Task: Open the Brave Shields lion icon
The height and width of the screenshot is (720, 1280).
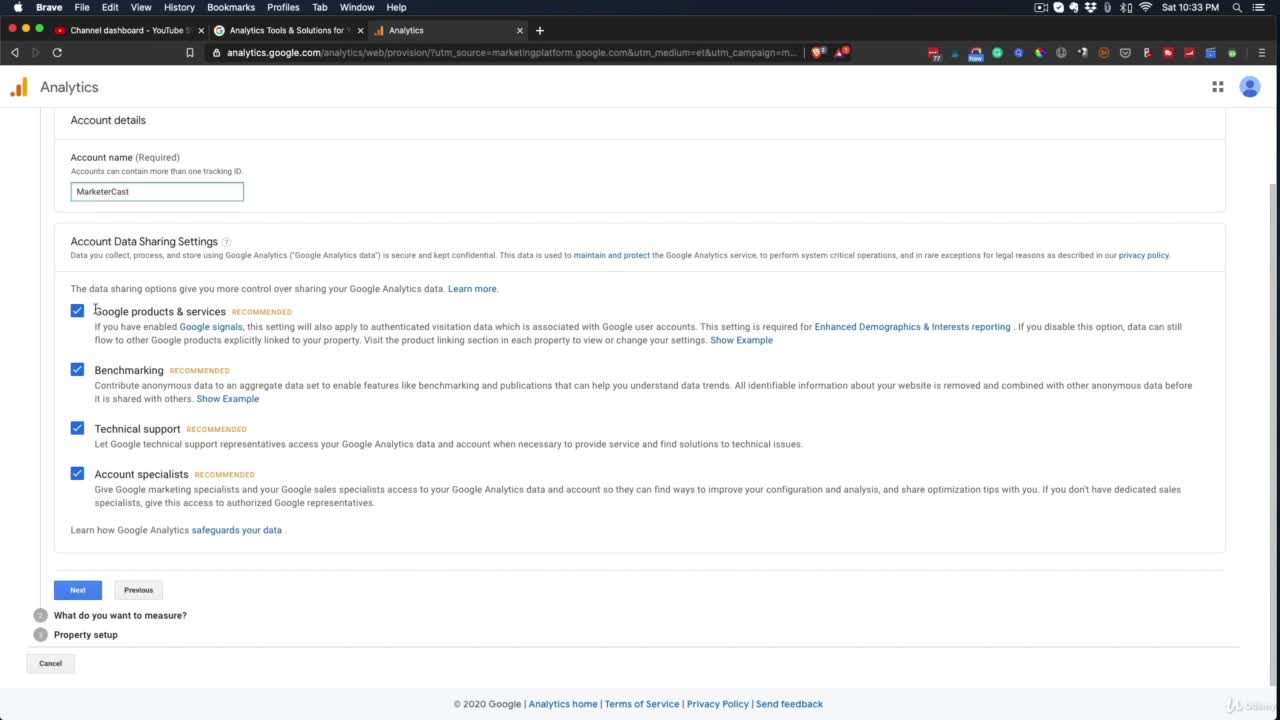Action: tap(818, 52)
